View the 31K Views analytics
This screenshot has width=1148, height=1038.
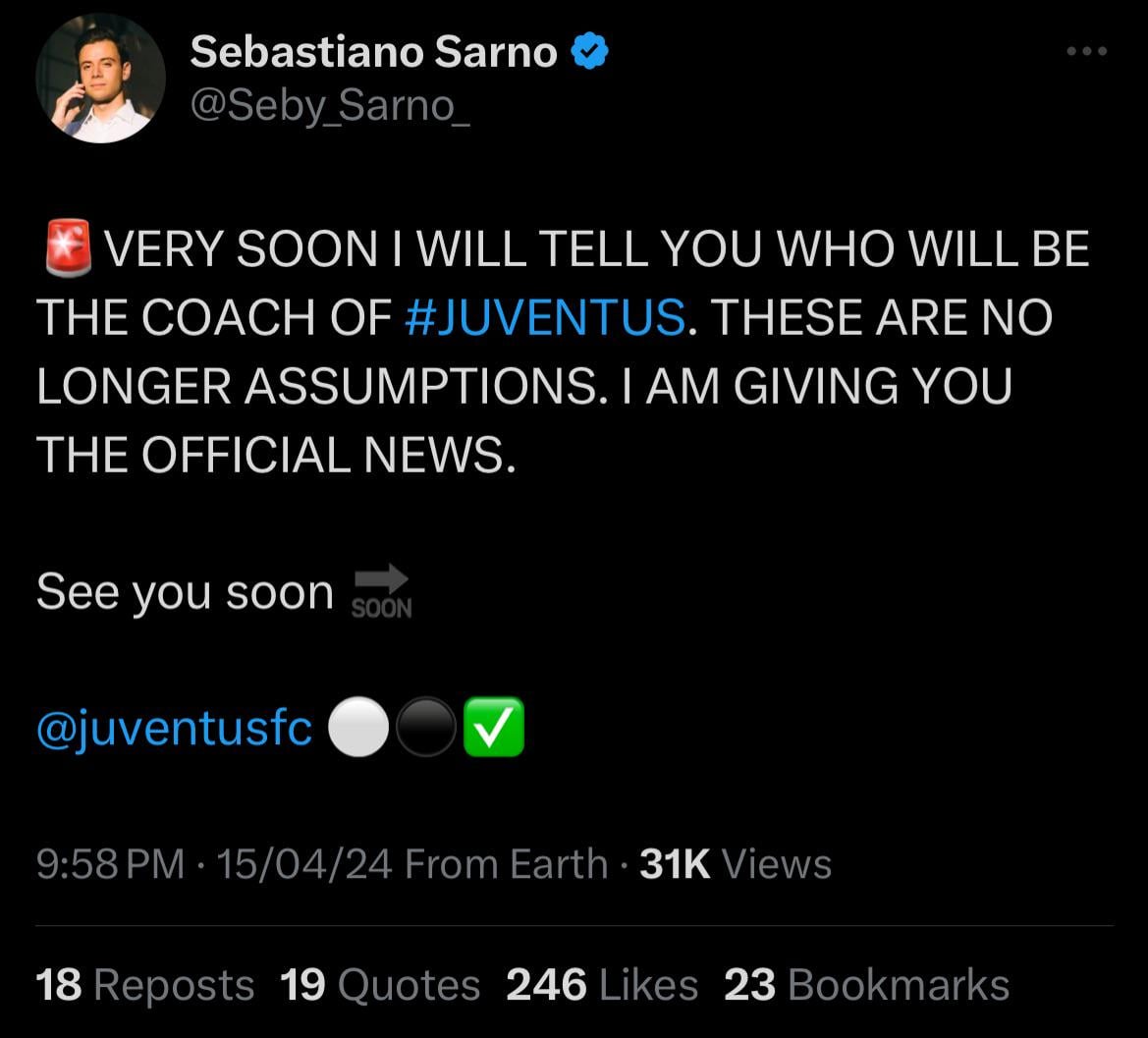click(x=736, y=864)
